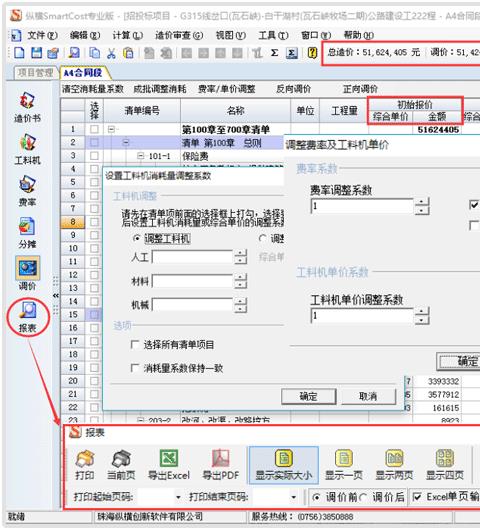Click 确定 in the 消耗量调整系数 dialog
This screenshot has width=480, height=529.
coord(309,396)
